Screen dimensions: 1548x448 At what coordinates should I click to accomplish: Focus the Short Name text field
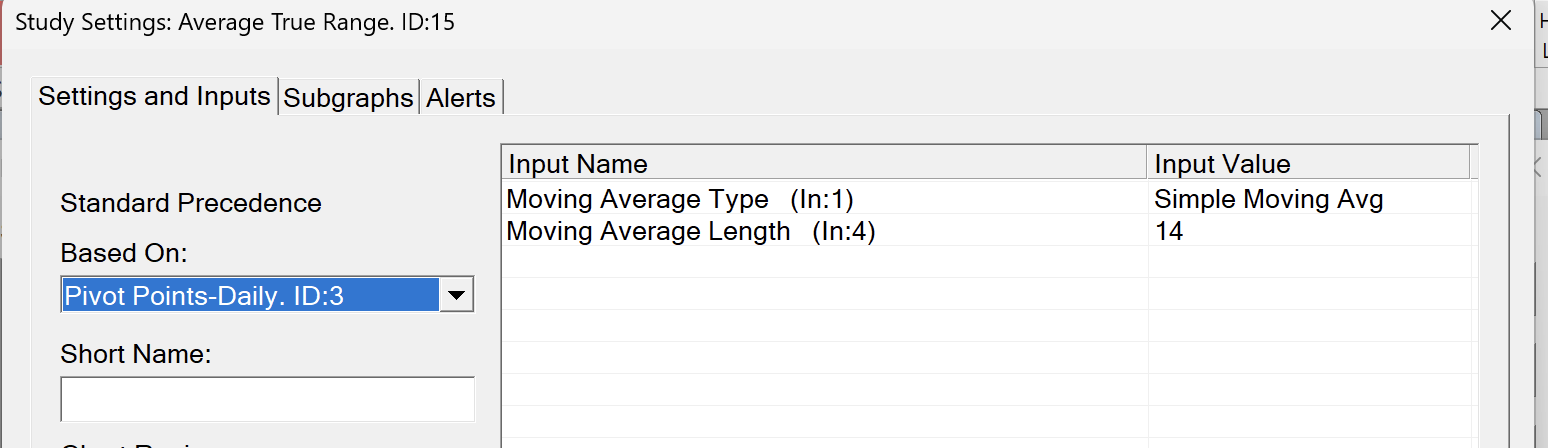coord(267,399)
